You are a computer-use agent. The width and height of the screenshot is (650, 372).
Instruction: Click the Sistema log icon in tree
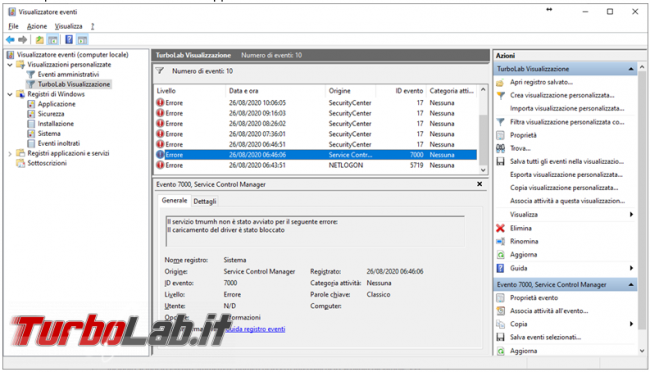coord(31,134)
